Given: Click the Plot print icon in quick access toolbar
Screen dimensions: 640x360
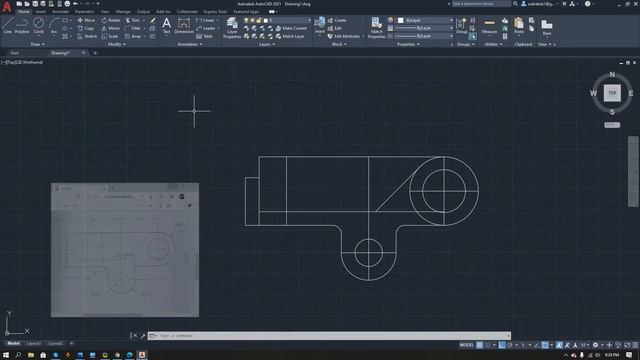Looking at the screenshot, I should (x=67, y=4).
